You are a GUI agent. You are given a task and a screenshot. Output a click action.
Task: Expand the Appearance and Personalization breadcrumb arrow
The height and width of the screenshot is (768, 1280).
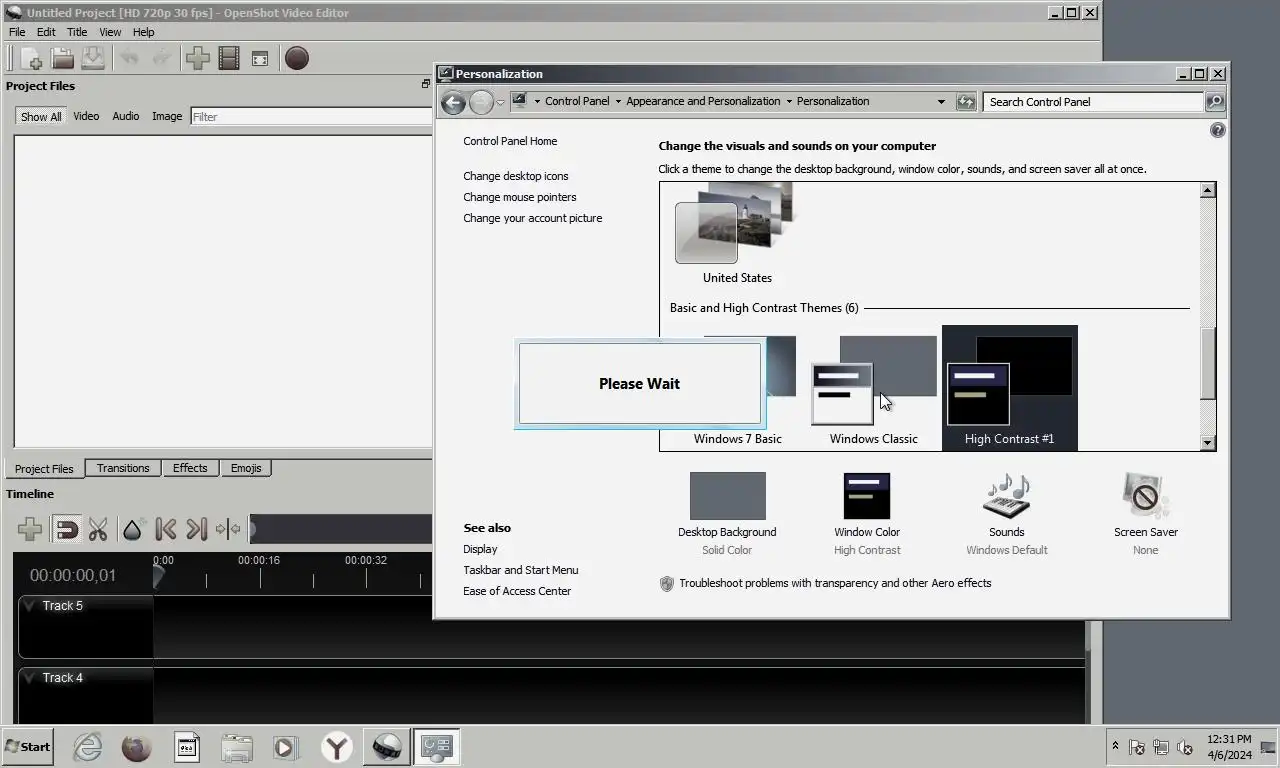[x=789, y=101]
